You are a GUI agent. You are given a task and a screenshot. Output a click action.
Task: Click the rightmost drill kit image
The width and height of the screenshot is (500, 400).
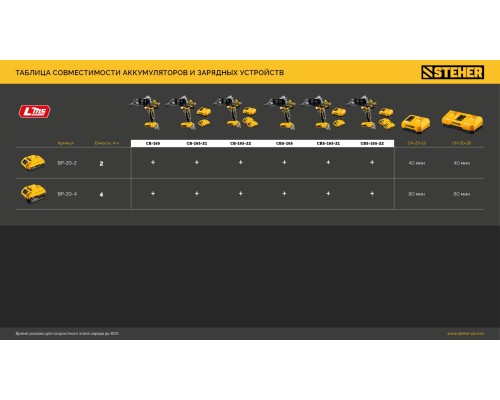coord(370,112)
